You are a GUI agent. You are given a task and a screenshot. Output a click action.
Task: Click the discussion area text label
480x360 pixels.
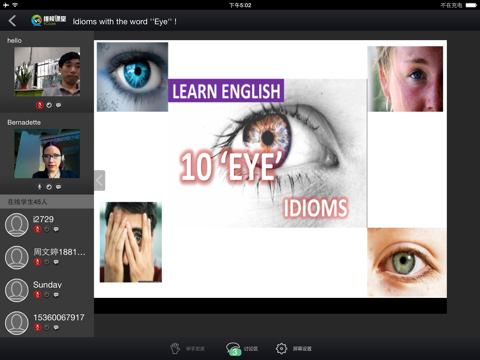coord(251,349)
